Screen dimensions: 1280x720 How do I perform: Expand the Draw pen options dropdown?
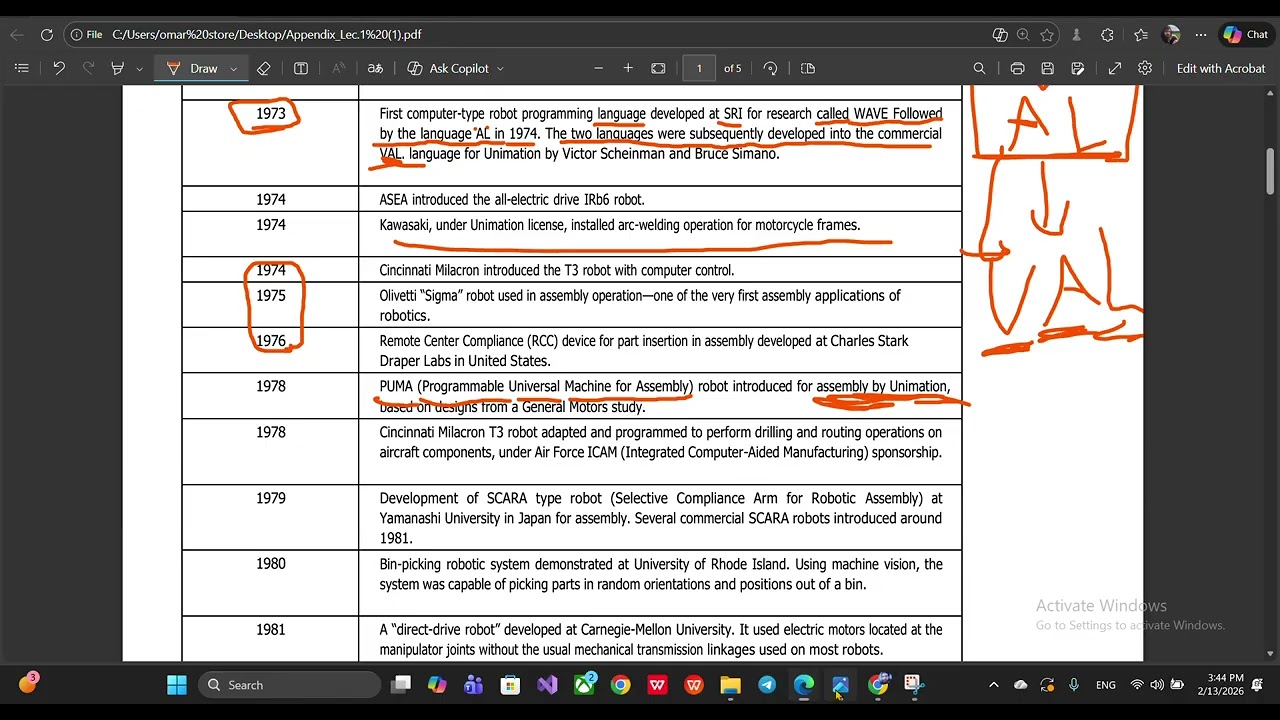234,68
